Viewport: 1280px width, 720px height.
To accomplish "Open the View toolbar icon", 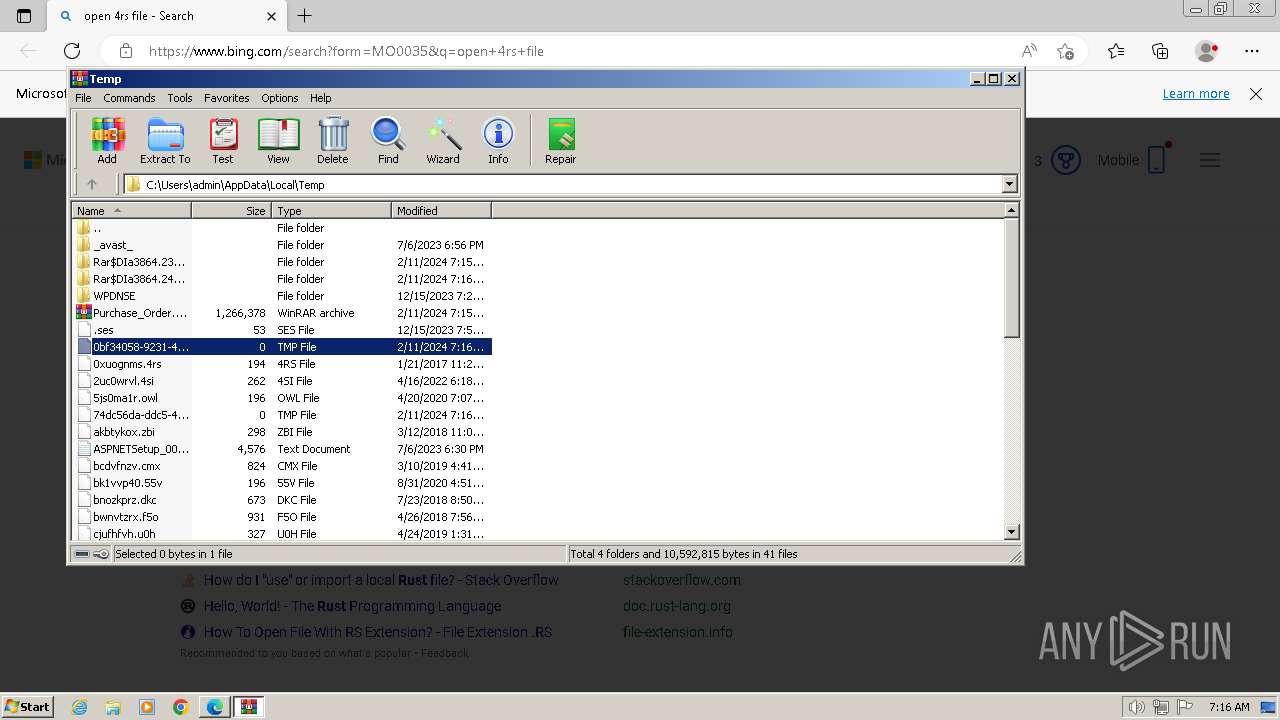I will click(278, 140).
